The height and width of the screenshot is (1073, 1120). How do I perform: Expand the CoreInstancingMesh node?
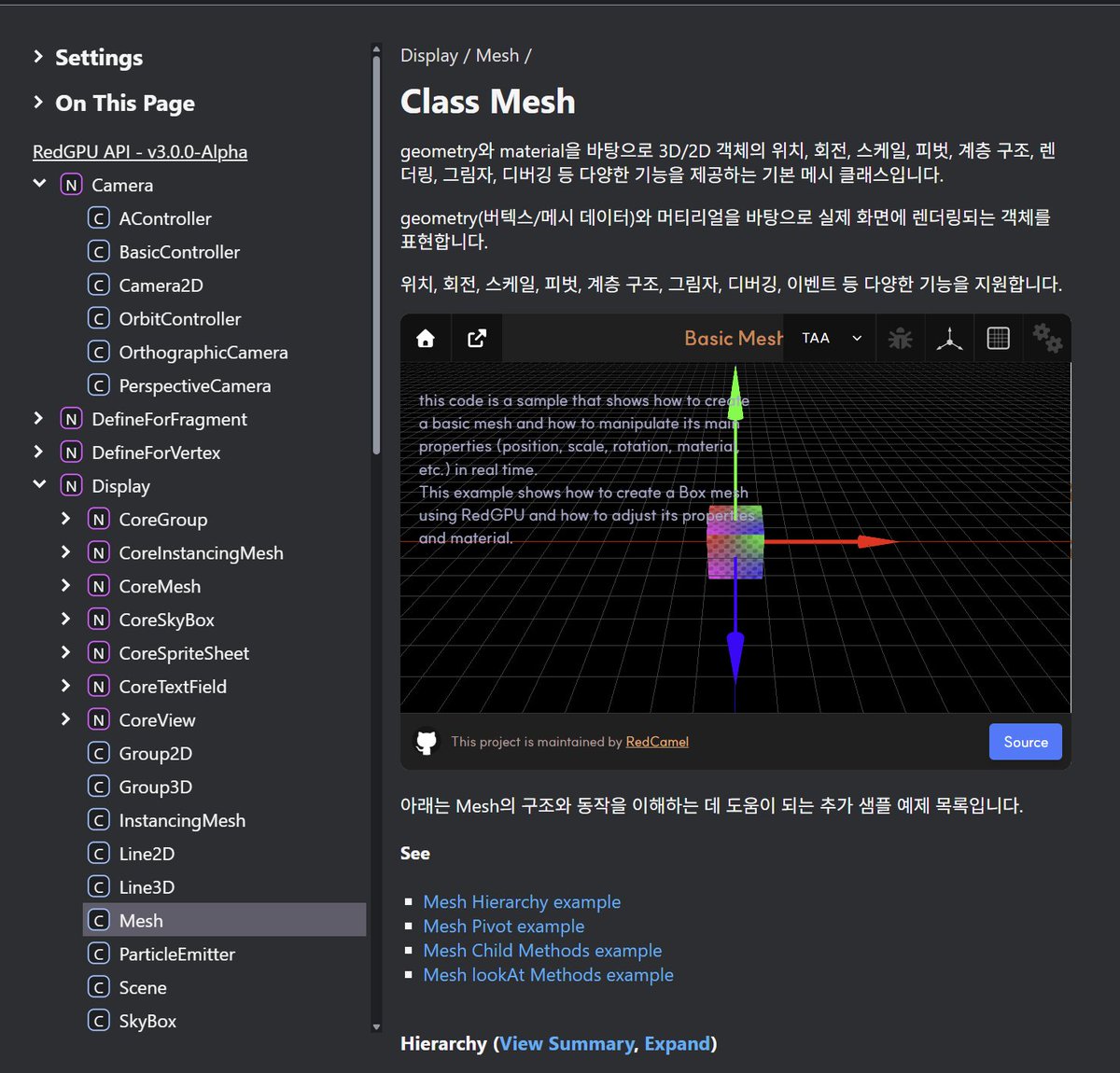(x=65, y=552)
